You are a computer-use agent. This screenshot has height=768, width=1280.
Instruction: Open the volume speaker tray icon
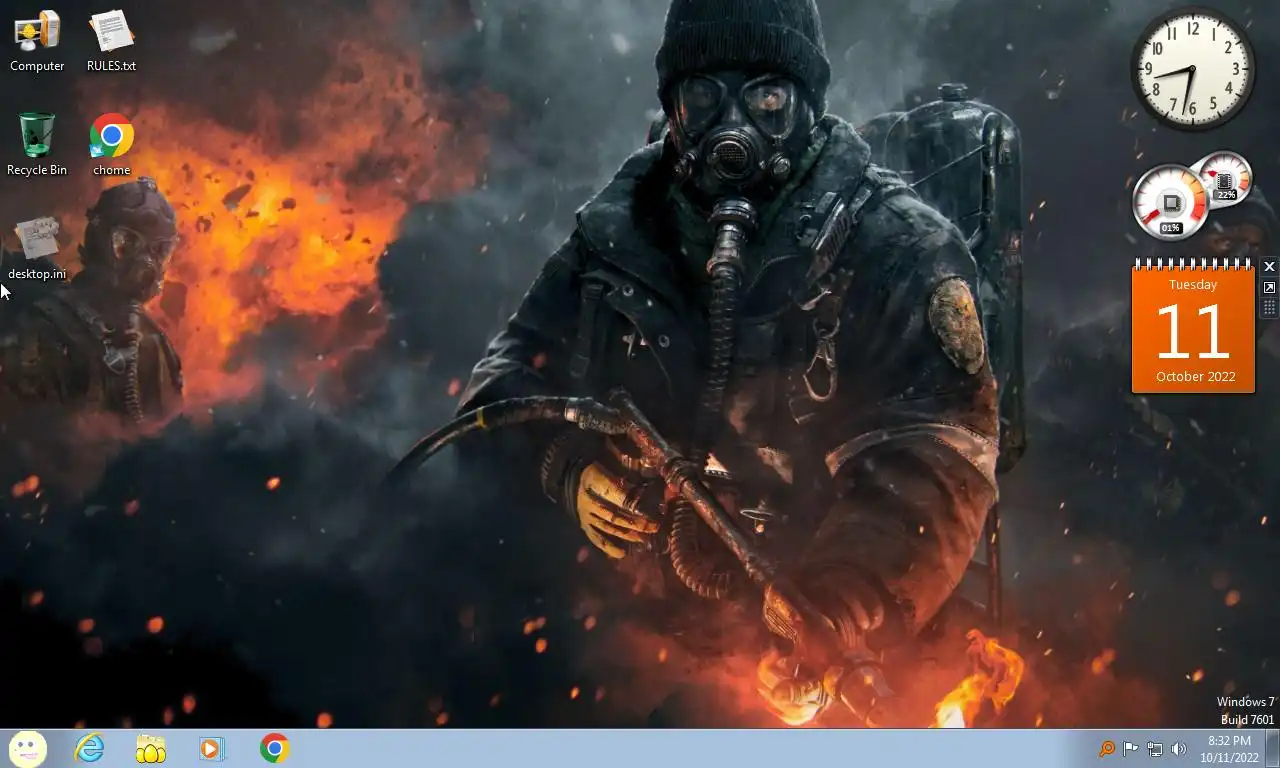pos(1179,749)
